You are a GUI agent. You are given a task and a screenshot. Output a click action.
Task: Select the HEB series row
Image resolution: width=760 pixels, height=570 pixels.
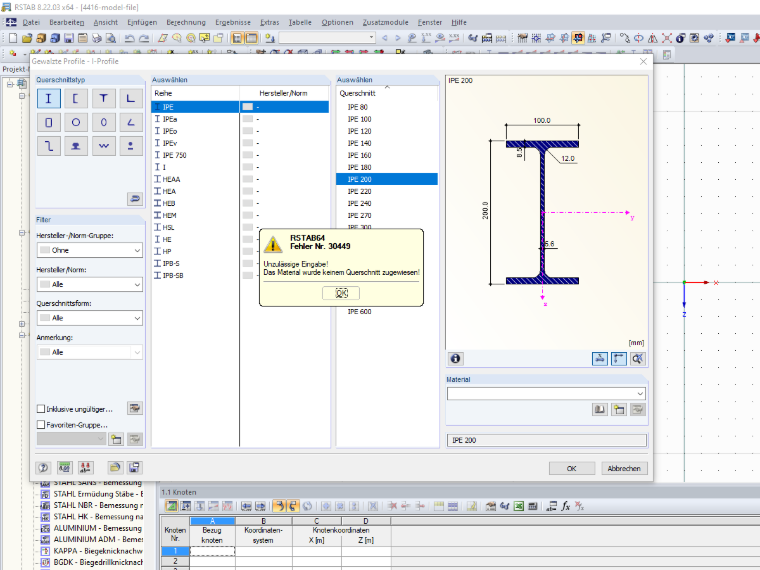coord(240,203)
